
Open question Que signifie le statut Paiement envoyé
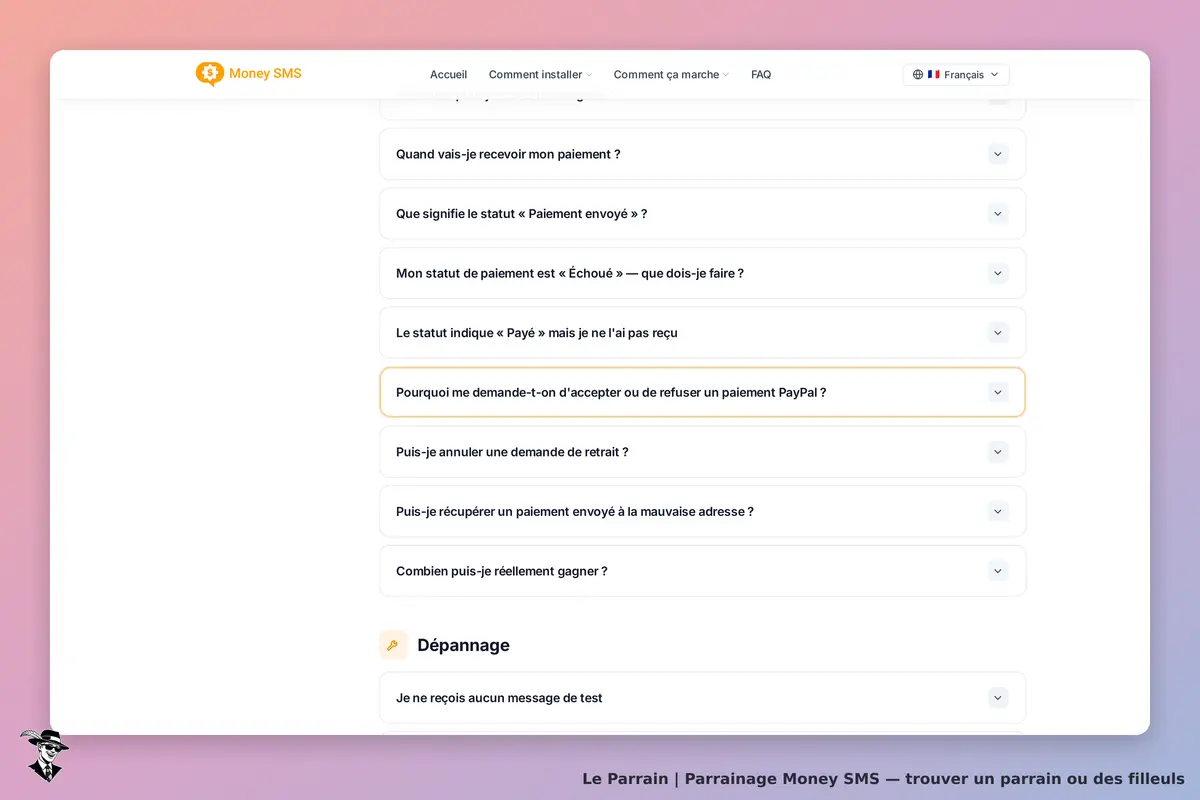702,214
